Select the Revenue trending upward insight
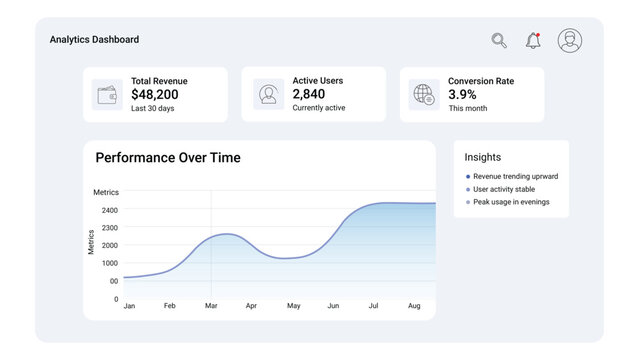This screenshot has width=639, height=360. tap(516, 177)
